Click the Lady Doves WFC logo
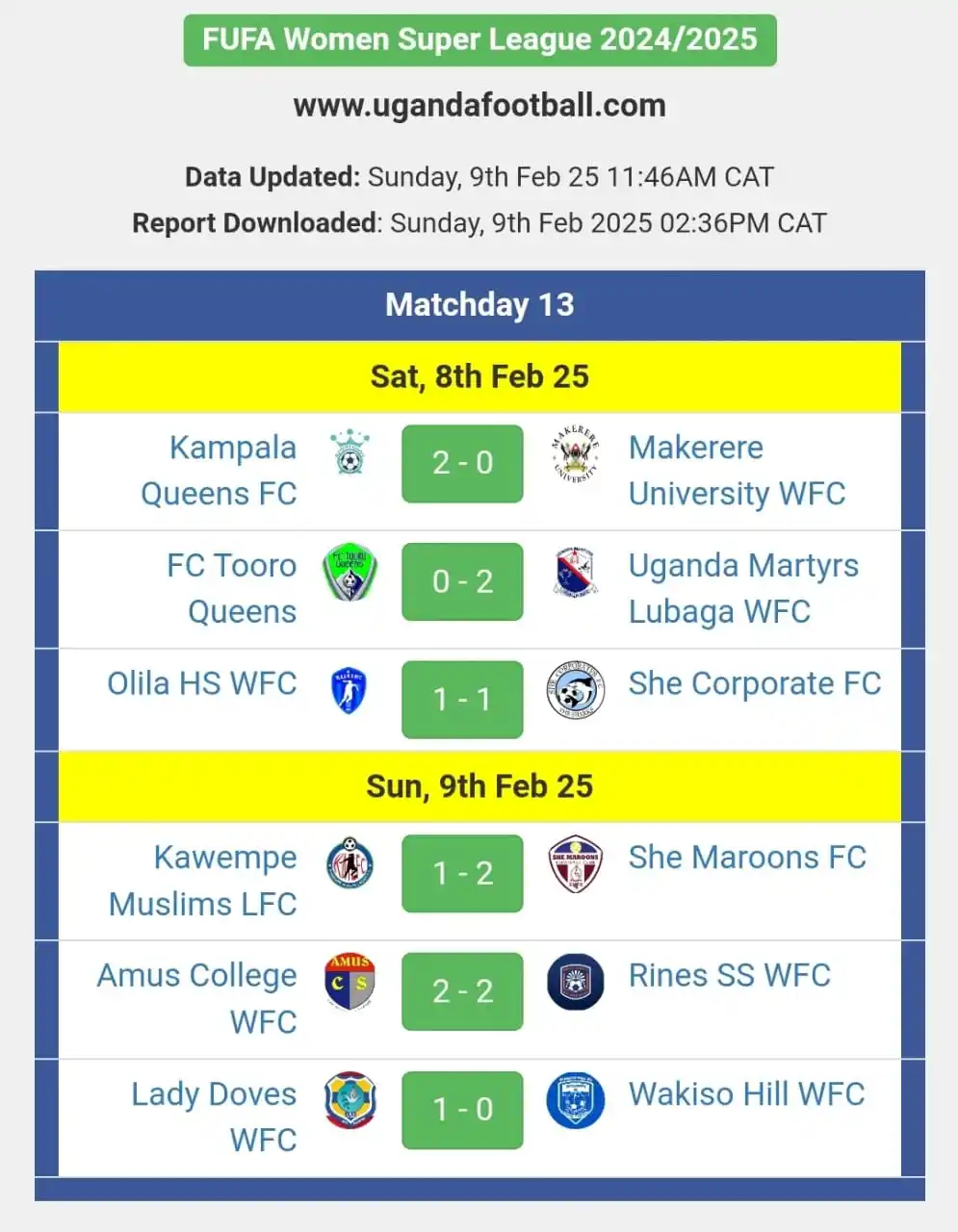 point(350,1100)
